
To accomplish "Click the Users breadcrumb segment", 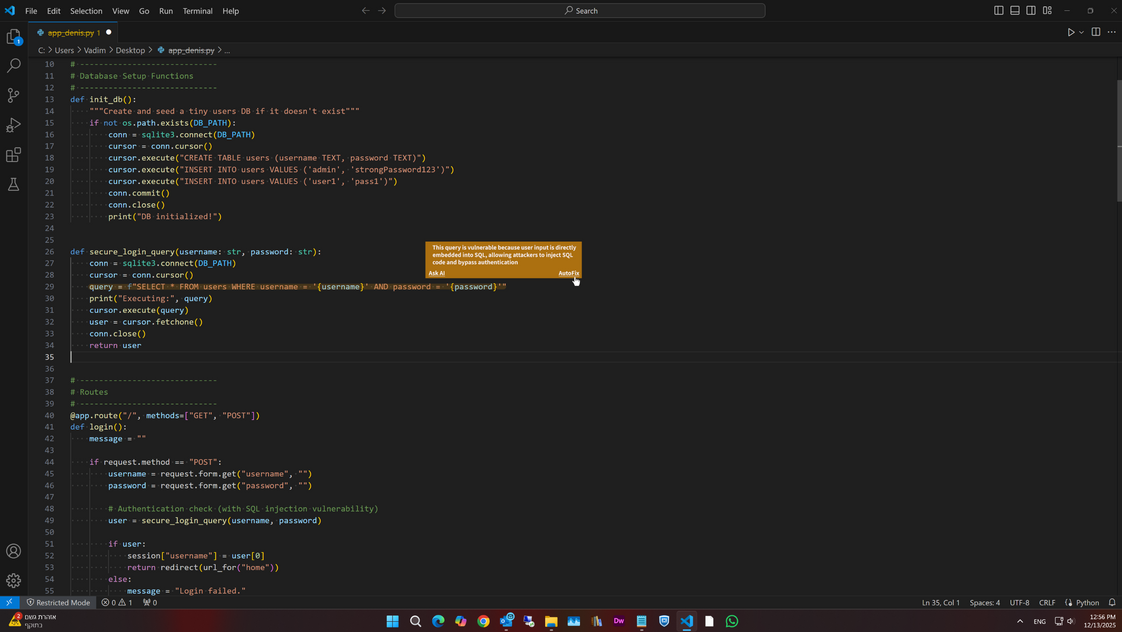I will click(64, 50).
